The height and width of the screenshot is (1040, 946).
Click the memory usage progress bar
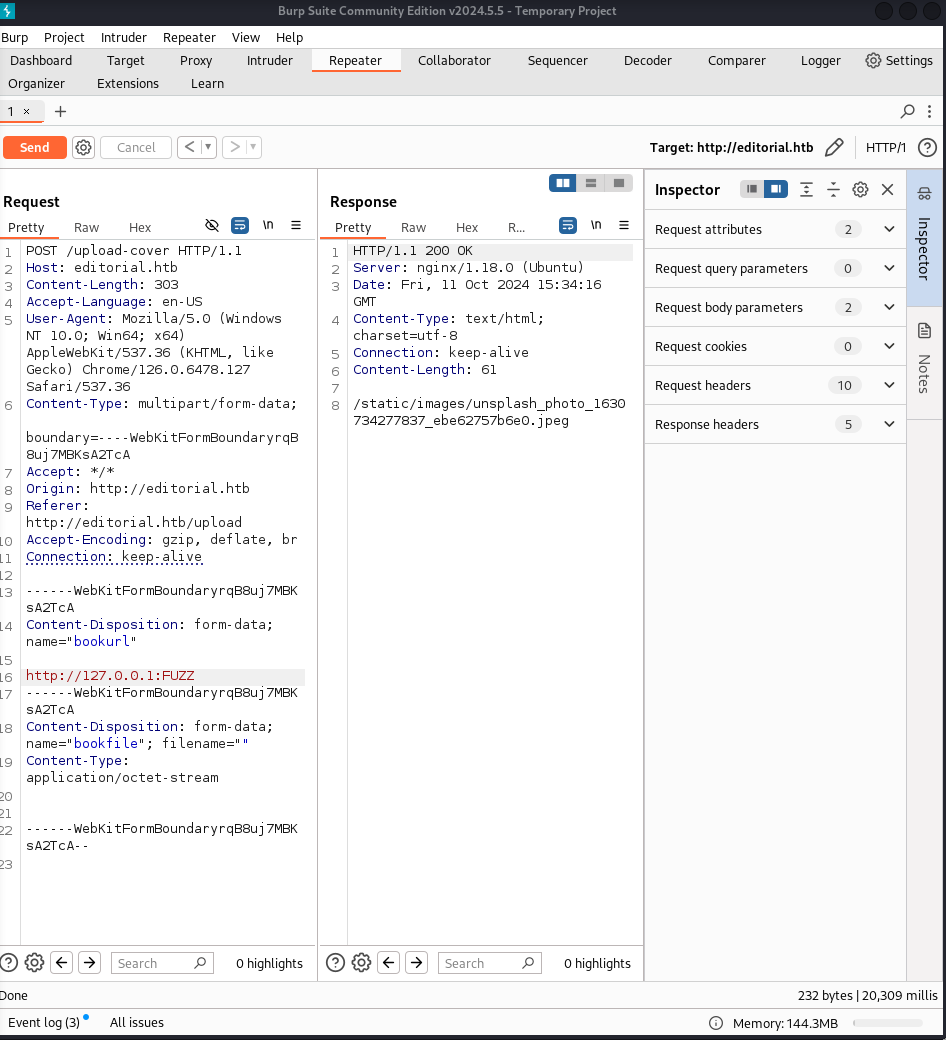click(888, 1023)
